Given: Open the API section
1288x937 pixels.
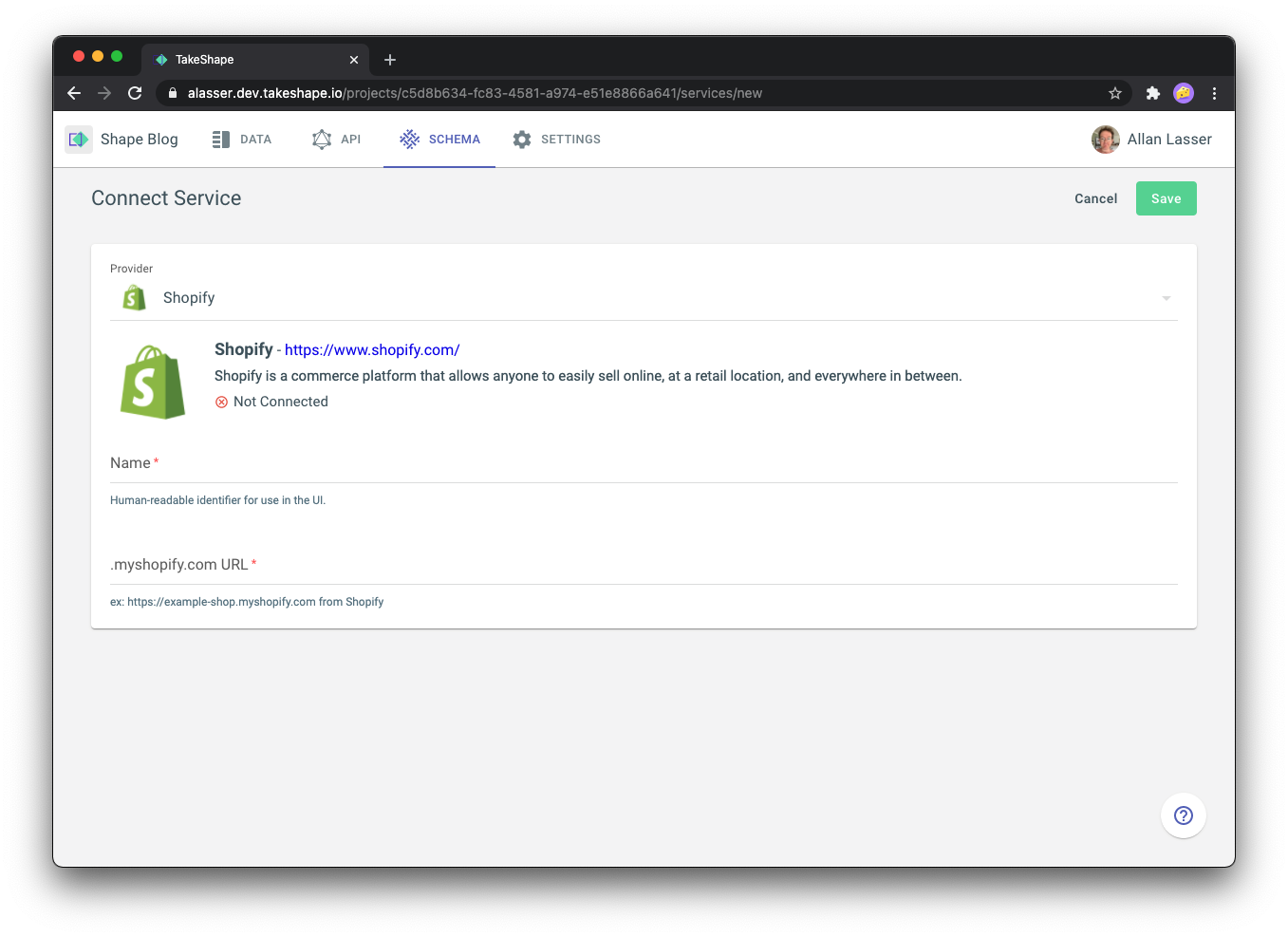Looking at the screenshot, I should (336, 140).
